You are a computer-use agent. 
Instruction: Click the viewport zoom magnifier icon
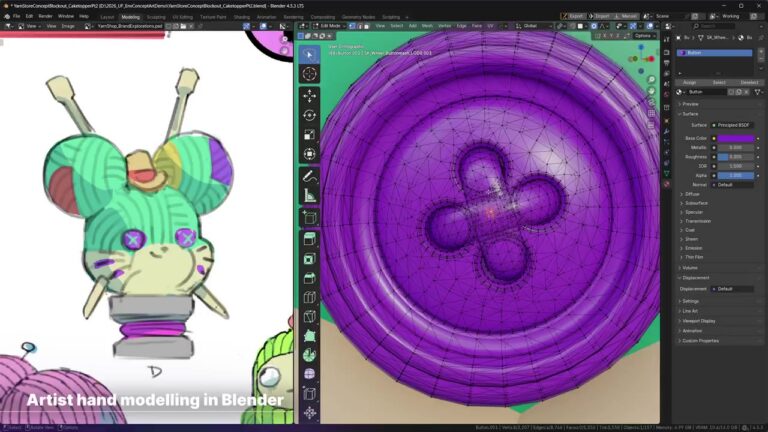click(x=651, y=80)
